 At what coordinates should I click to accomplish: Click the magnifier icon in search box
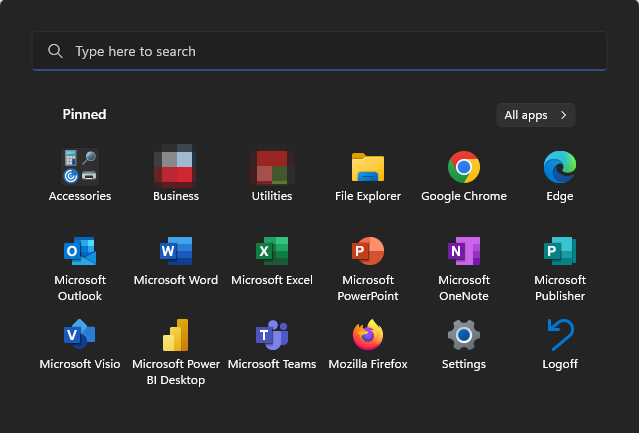coord(55,51)
